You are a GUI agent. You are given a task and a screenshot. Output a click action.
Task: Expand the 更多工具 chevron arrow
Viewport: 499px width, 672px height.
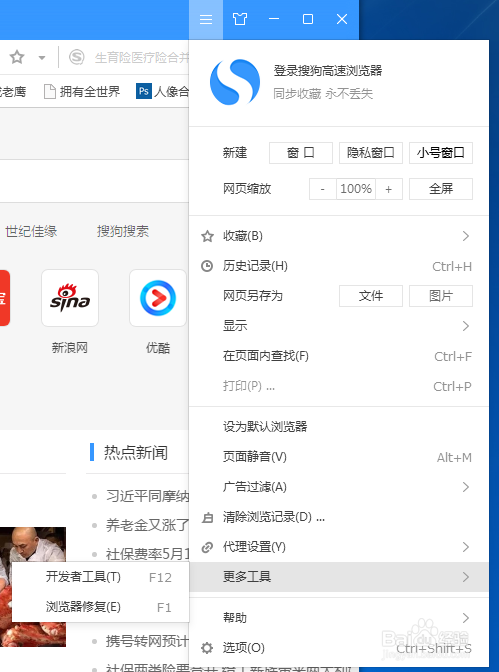(x=466, y=577)
